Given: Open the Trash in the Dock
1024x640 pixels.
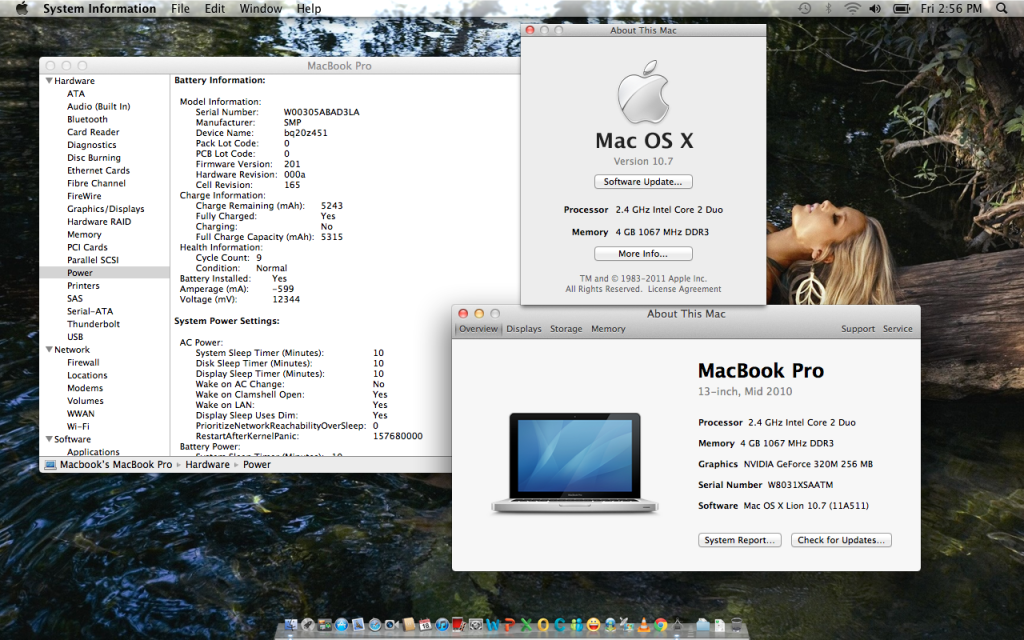Looking at the screenshot, I should [737, 625].
